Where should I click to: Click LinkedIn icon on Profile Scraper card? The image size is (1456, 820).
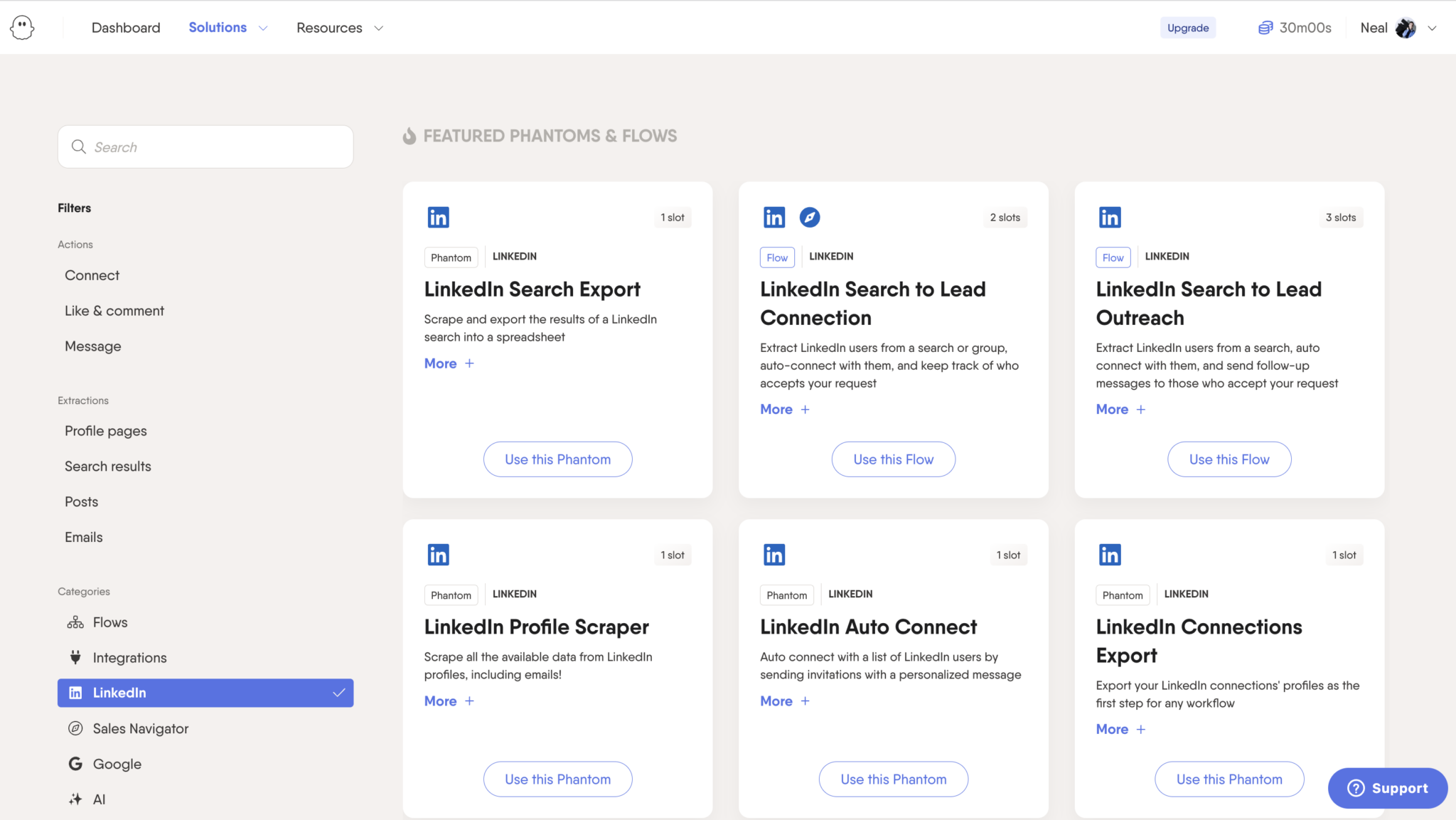438,555
